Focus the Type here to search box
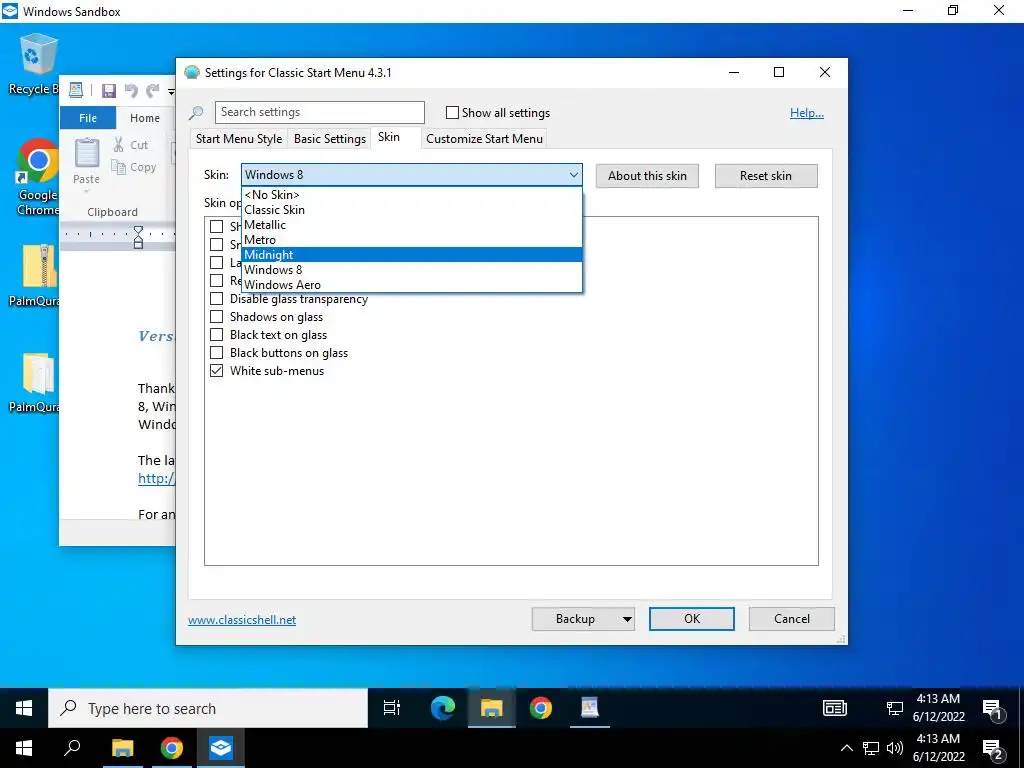Image resolution: width=1024 pixels, height=768 pixels. [208, 708]
